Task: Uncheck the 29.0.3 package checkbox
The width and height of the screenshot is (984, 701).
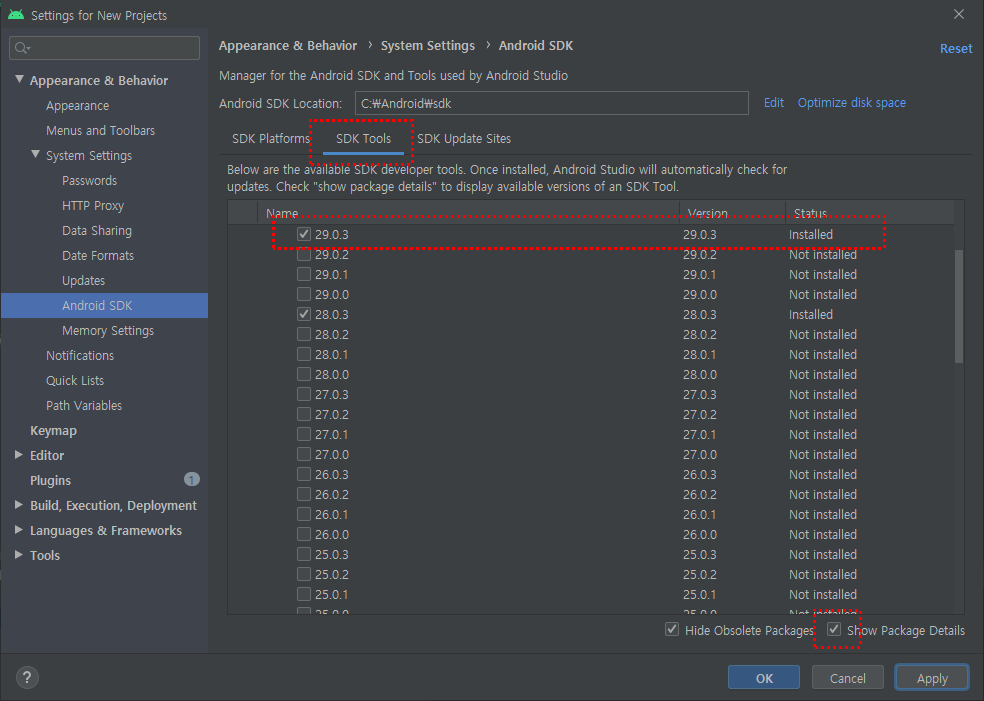Action: pos(304,234)
